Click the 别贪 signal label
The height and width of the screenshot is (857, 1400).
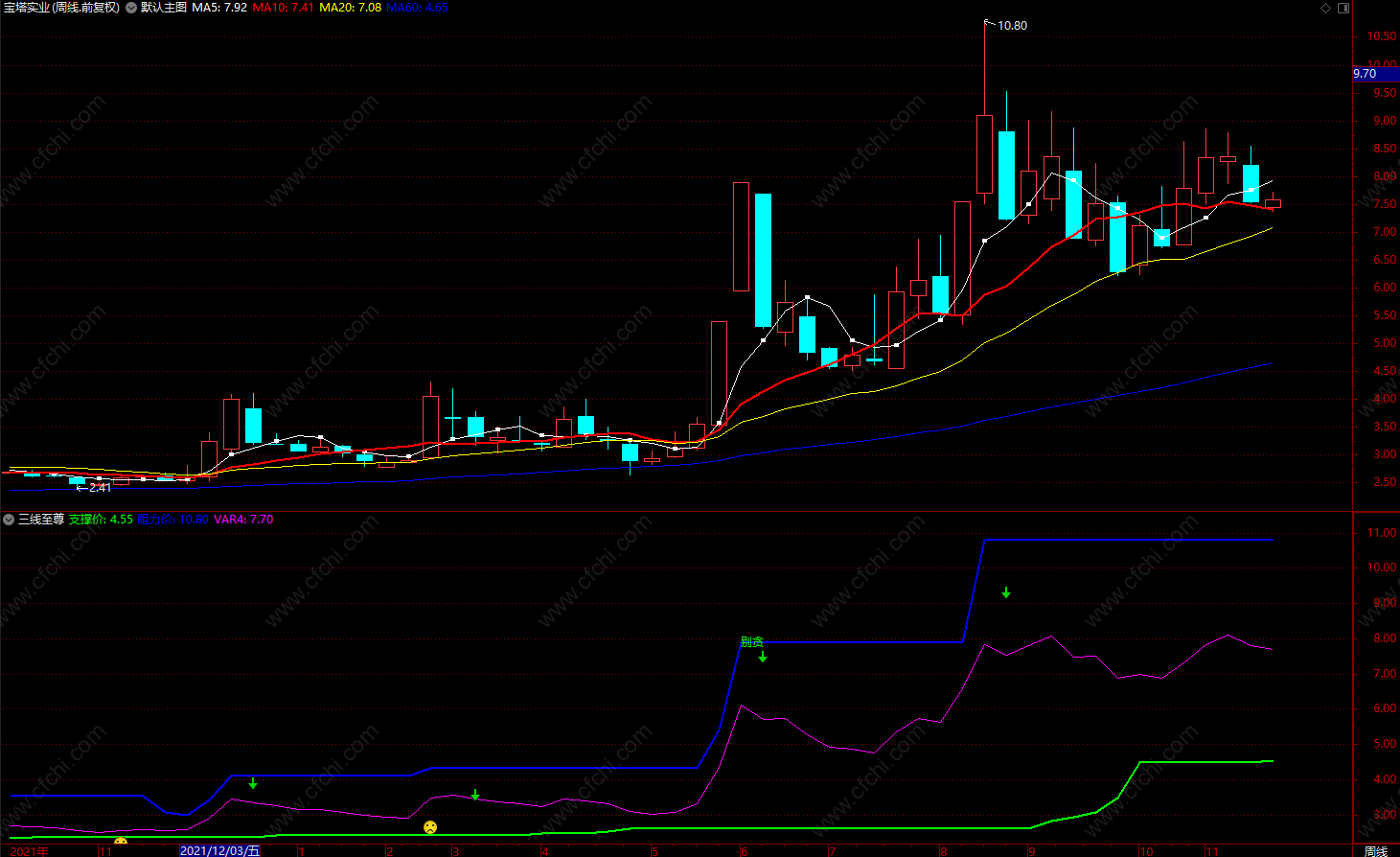coord(752,641)
